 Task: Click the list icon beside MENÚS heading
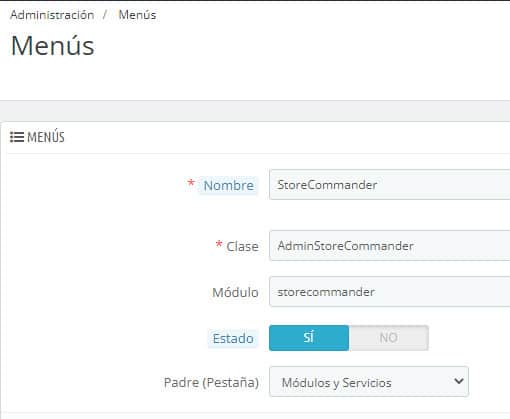point(17,137)
